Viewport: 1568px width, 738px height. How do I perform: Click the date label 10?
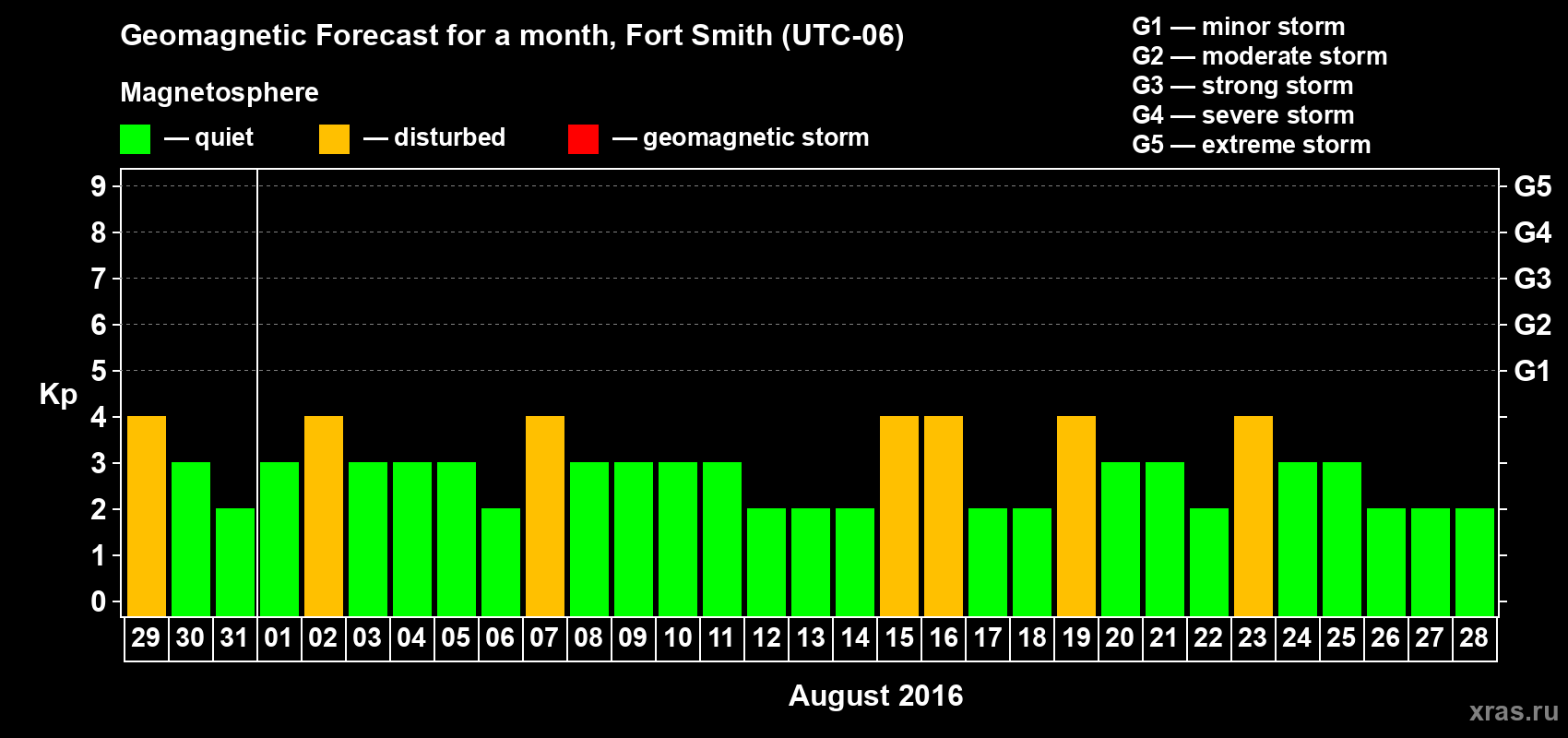pos(677,637)
